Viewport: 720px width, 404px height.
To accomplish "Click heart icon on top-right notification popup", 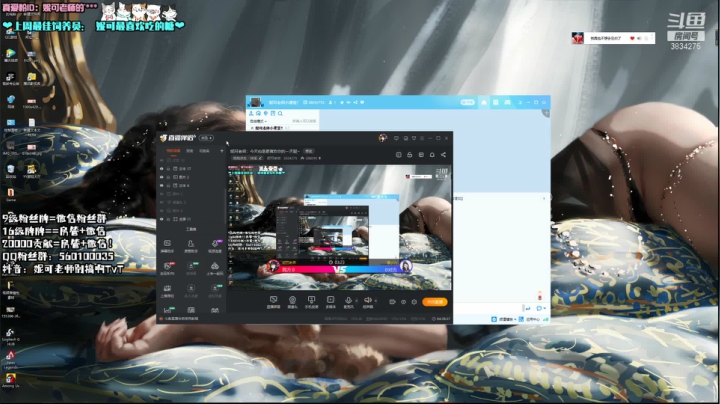I will coord(632,38).
